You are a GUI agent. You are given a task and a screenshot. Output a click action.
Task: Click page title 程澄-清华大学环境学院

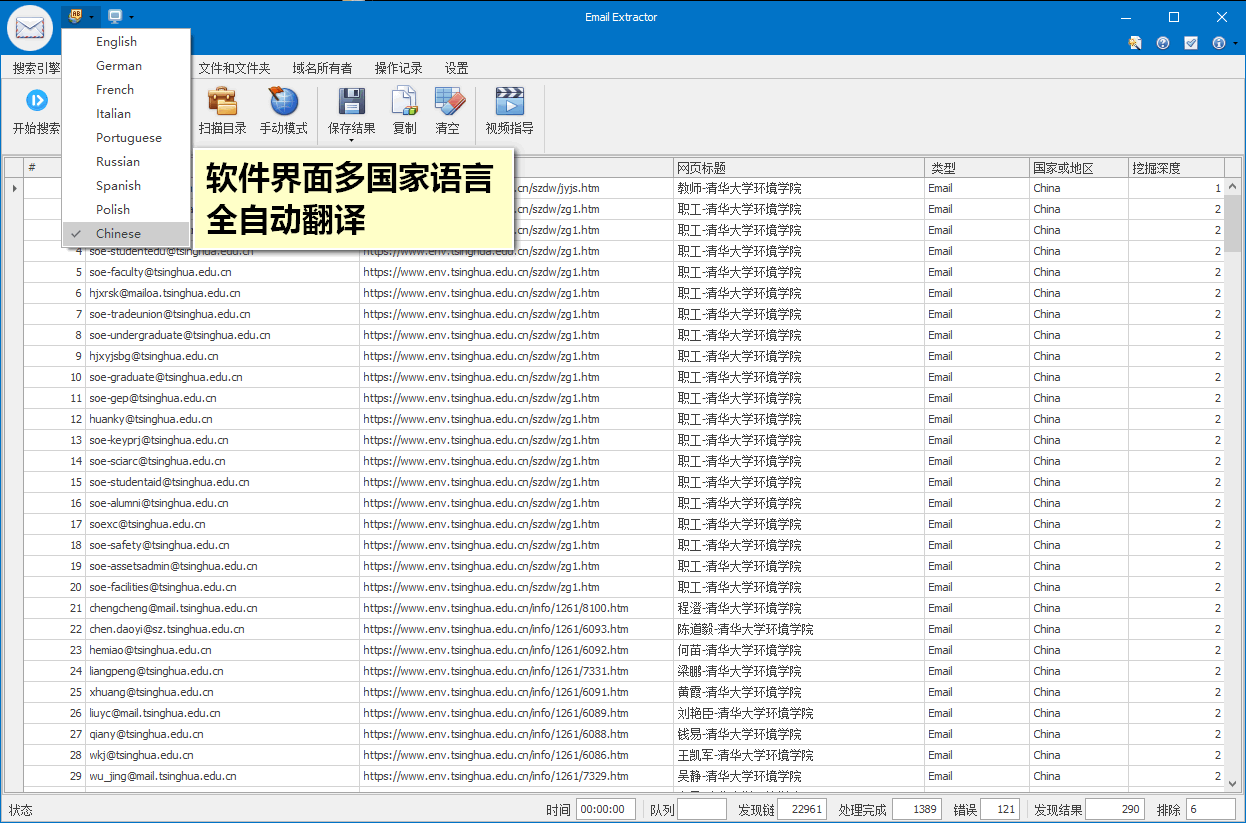[739, 608]
